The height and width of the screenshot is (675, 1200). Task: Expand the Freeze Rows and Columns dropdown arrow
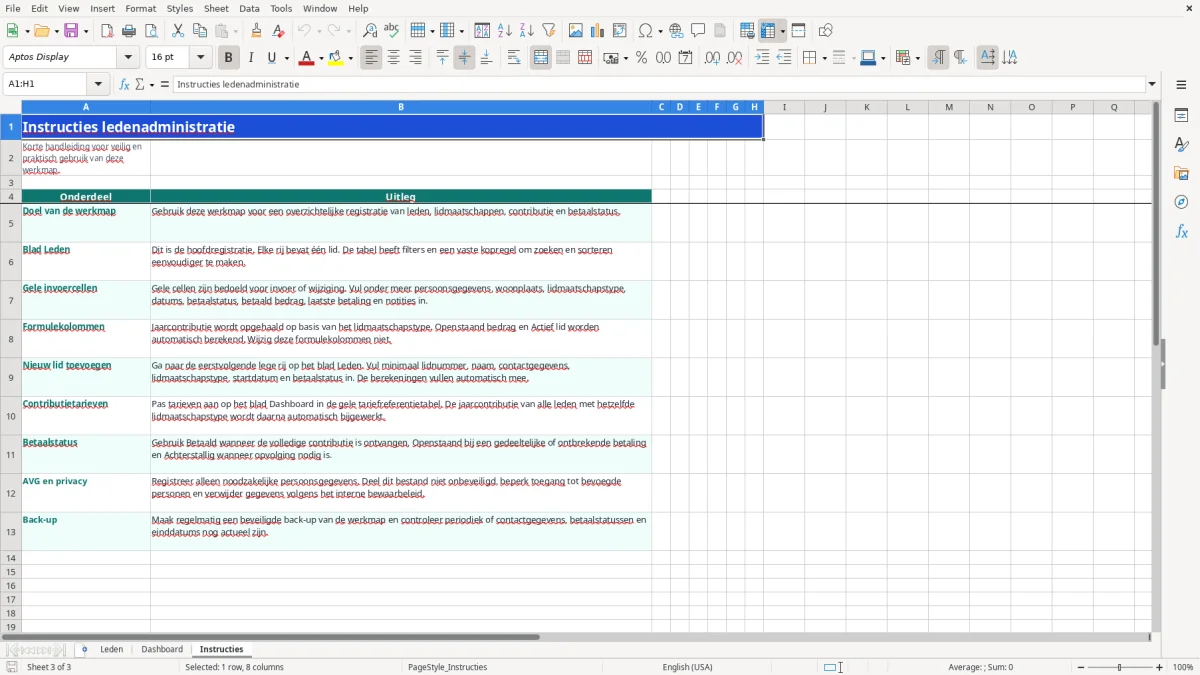(x=782, y=31)
